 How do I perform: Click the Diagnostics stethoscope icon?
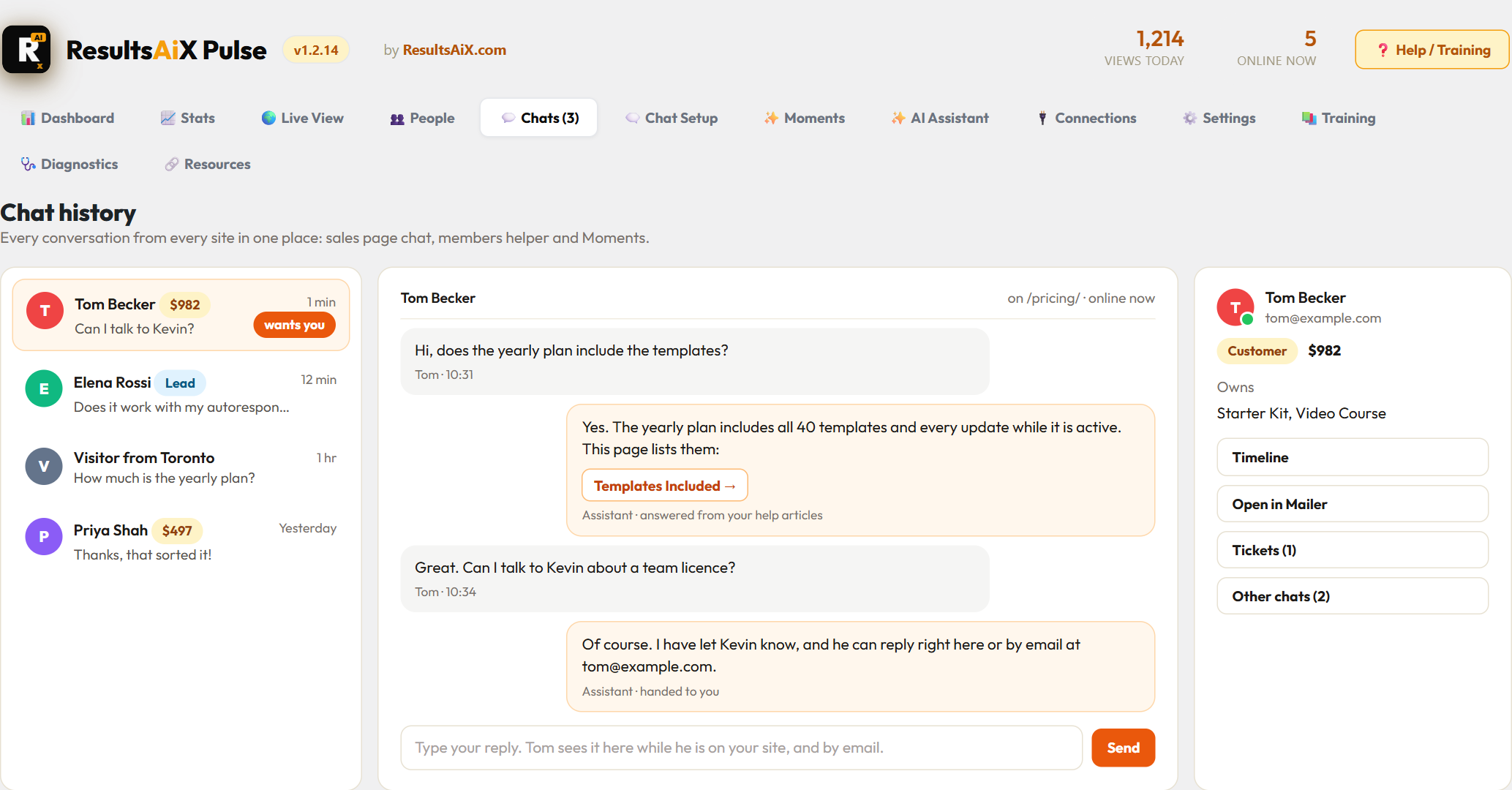pyautogui.click(x=28, y=165)
